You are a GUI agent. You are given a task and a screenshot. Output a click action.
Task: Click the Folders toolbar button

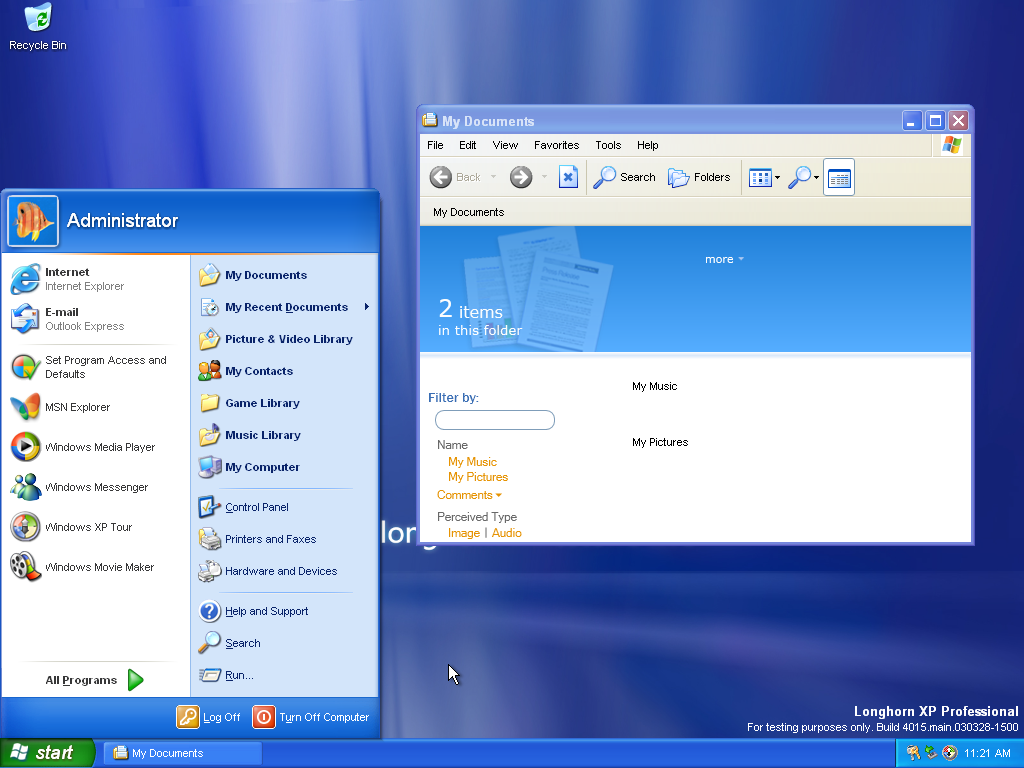click(699, 177)
